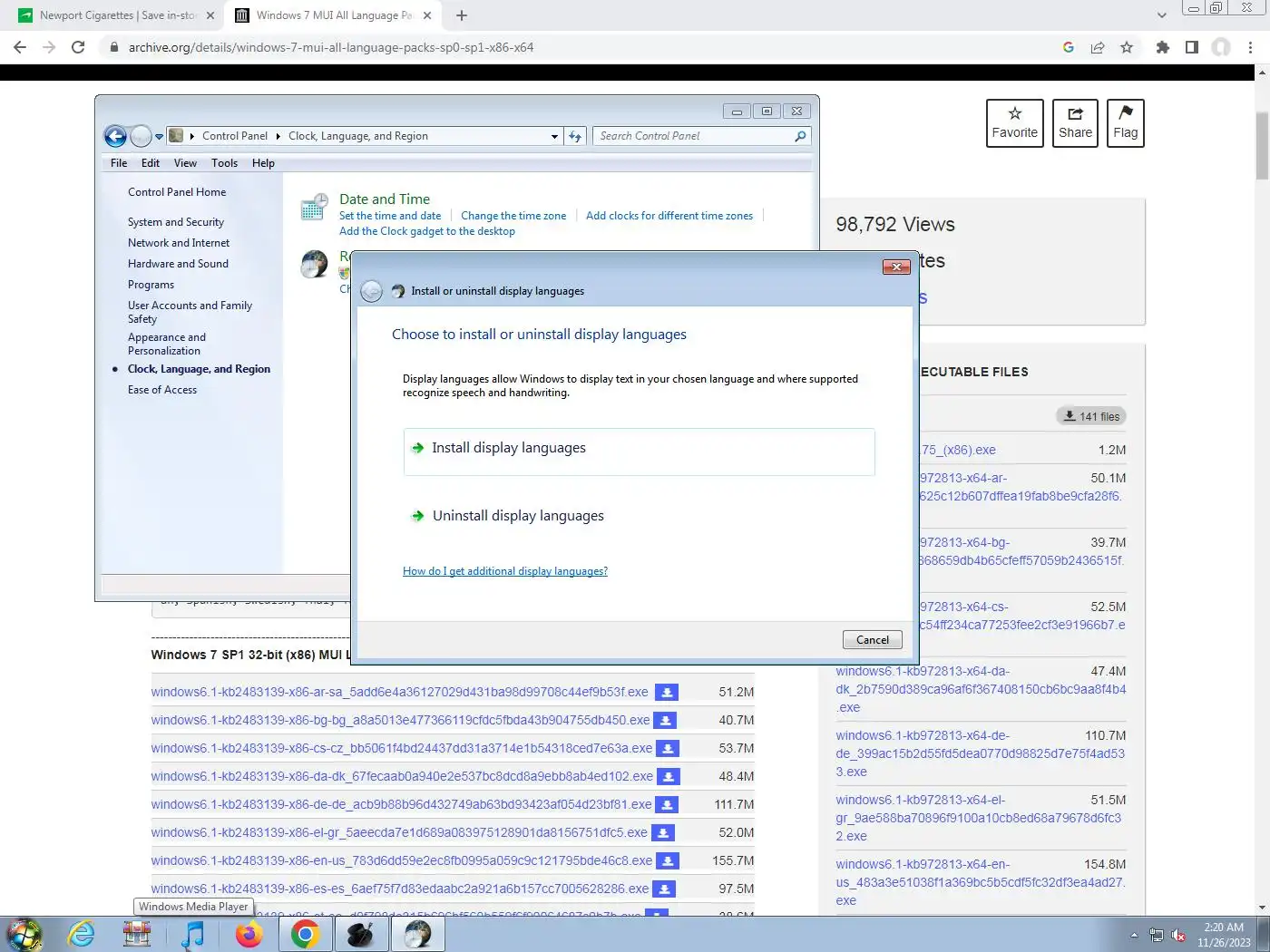Open Appearance and Personalization category
Screen dimensions: 1270x952
click(167, 344)
